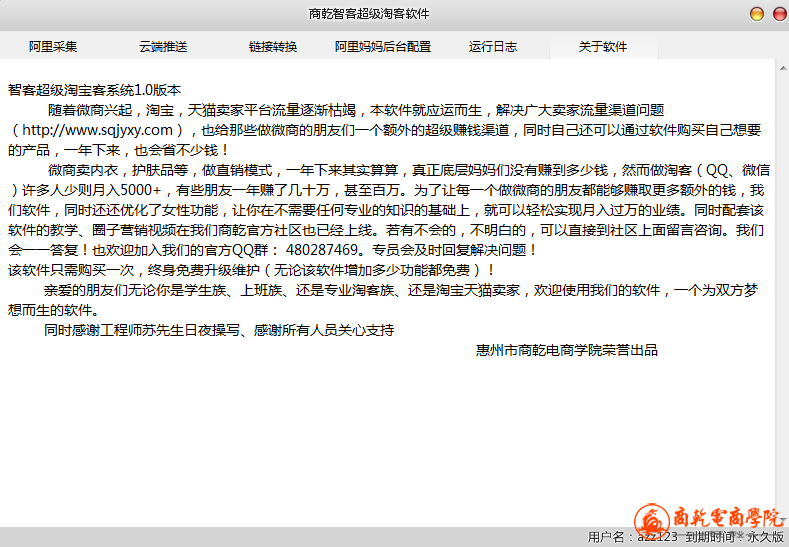View the 运行日志 tab
Screen dimensions: 789x547
pos(493,46)
